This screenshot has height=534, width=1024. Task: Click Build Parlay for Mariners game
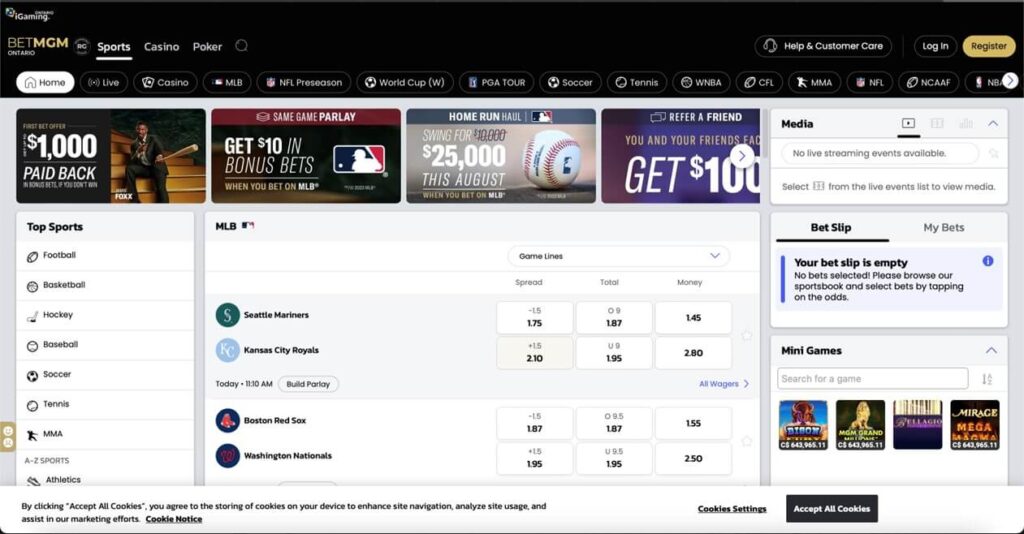308,384
